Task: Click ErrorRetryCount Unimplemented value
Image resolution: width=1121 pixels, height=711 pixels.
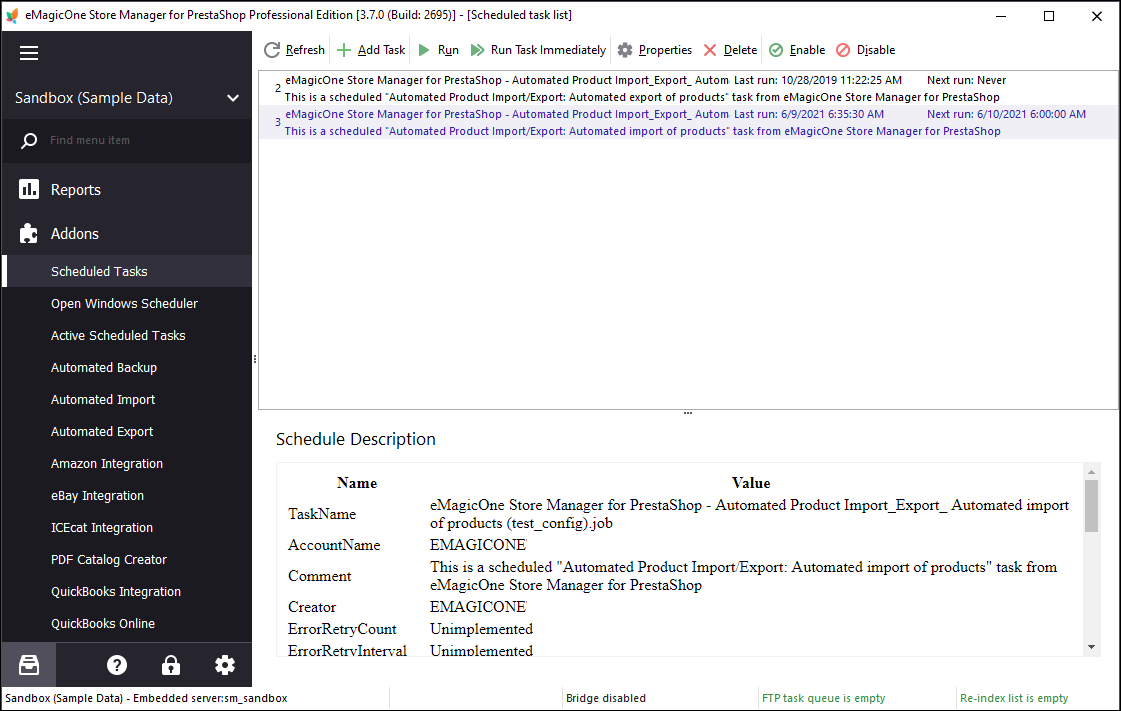Action: point(481,630)
